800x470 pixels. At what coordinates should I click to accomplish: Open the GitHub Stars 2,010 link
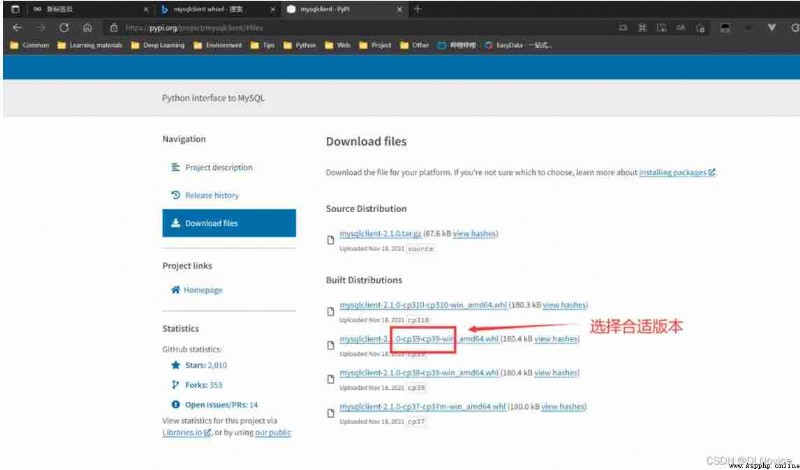pyautogui.click(x=199, y=365)
